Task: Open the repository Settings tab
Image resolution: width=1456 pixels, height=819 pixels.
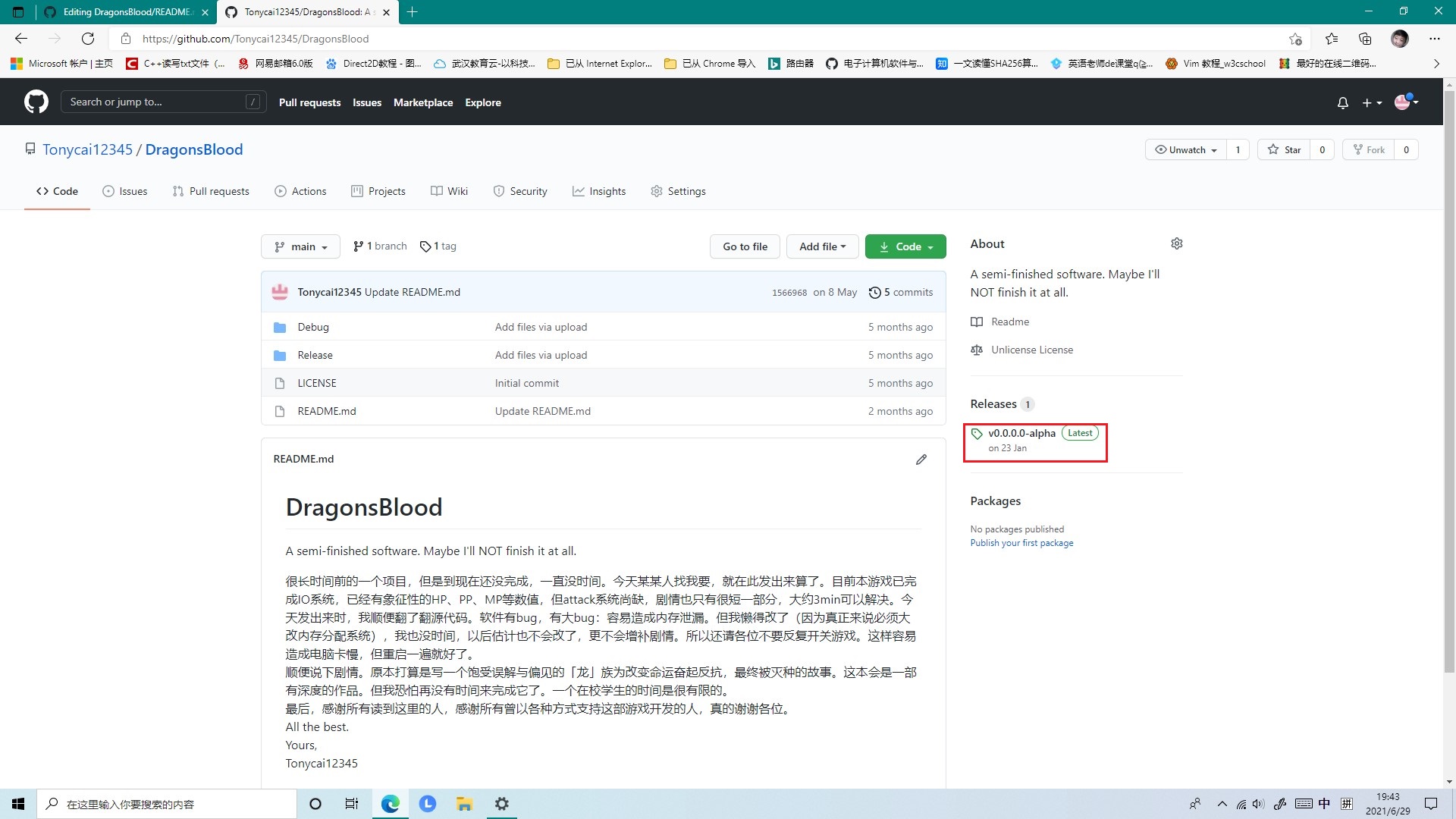Action: tap(678, 191)
